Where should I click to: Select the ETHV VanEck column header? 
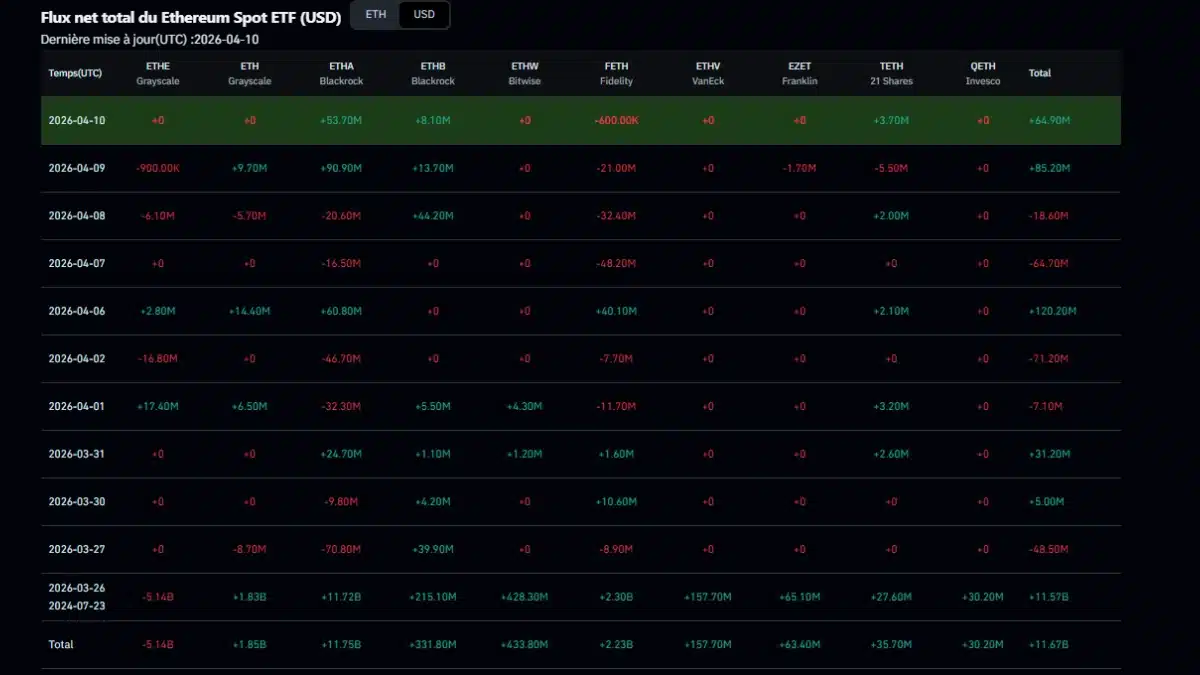[x=707, y=73]
